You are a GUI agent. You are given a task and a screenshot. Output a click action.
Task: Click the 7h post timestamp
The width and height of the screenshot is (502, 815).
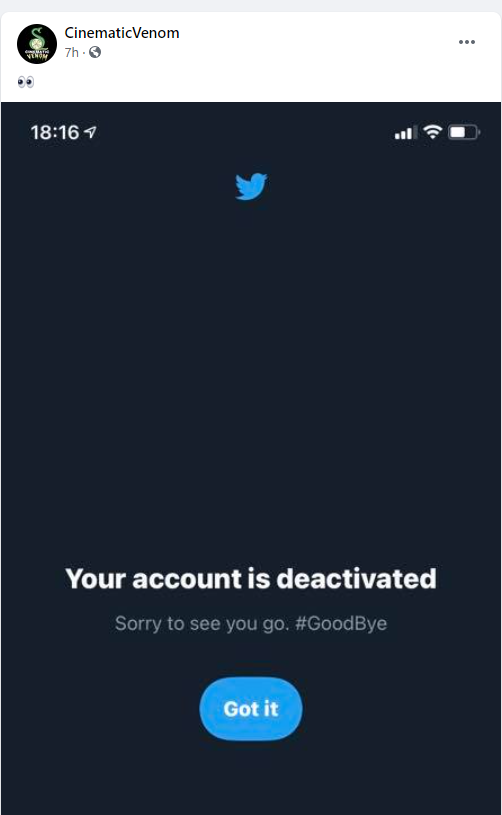point(72,52)
